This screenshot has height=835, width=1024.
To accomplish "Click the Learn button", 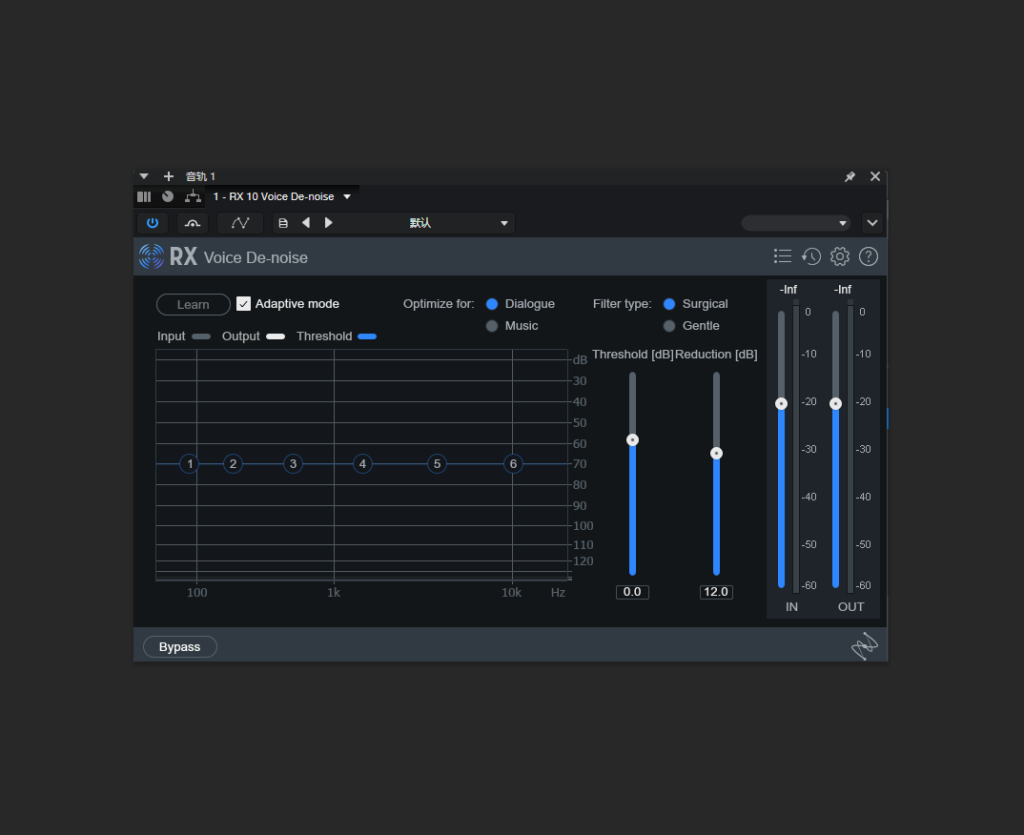I will click(x=193, y=304).
